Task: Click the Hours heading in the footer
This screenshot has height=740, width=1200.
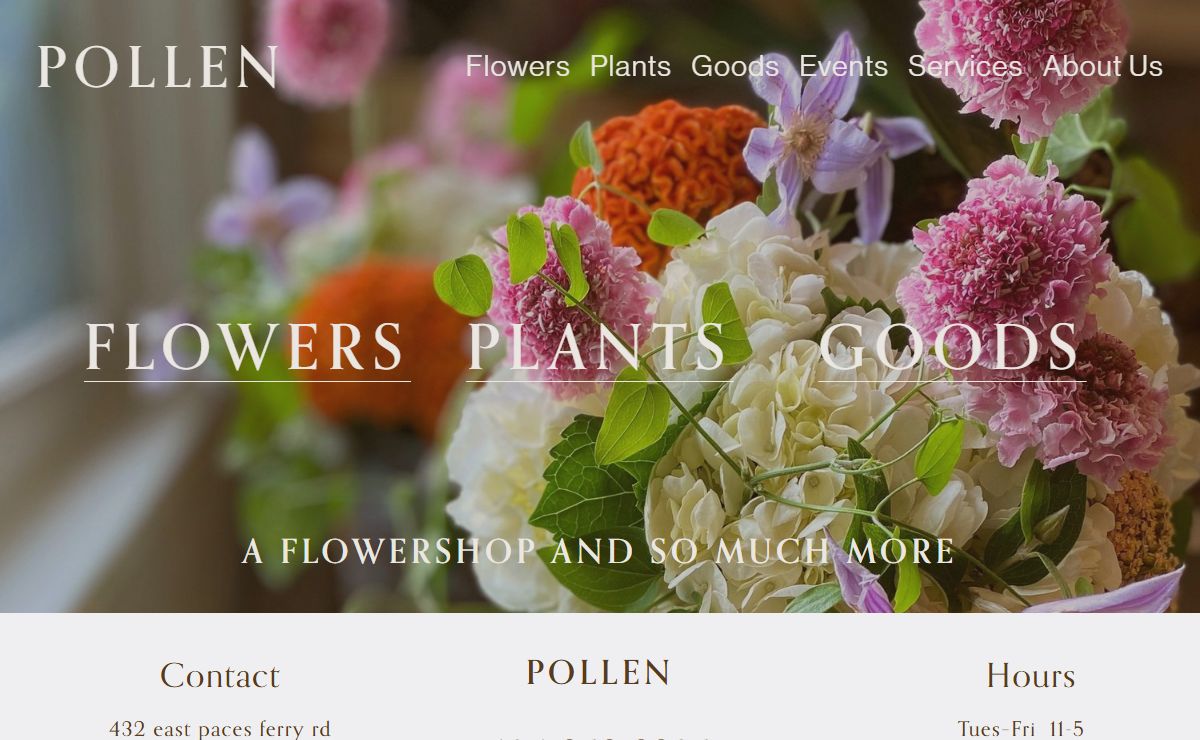Action: coord(1030,675)
